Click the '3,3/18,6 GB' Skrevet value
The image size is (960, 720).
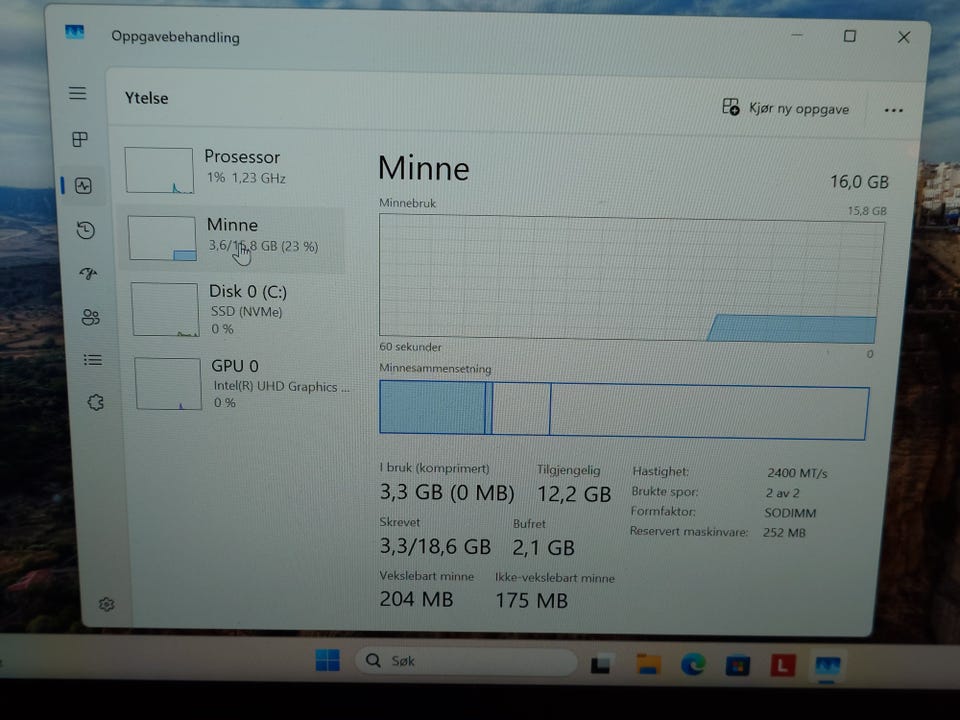click(x=435, y=546)
